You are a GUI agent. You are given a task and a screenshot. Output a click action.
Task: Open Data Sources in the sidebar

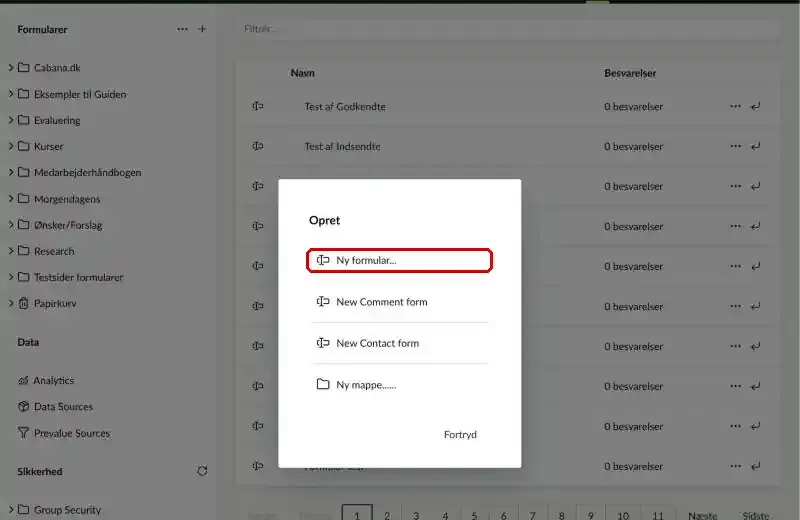[63, 407]
